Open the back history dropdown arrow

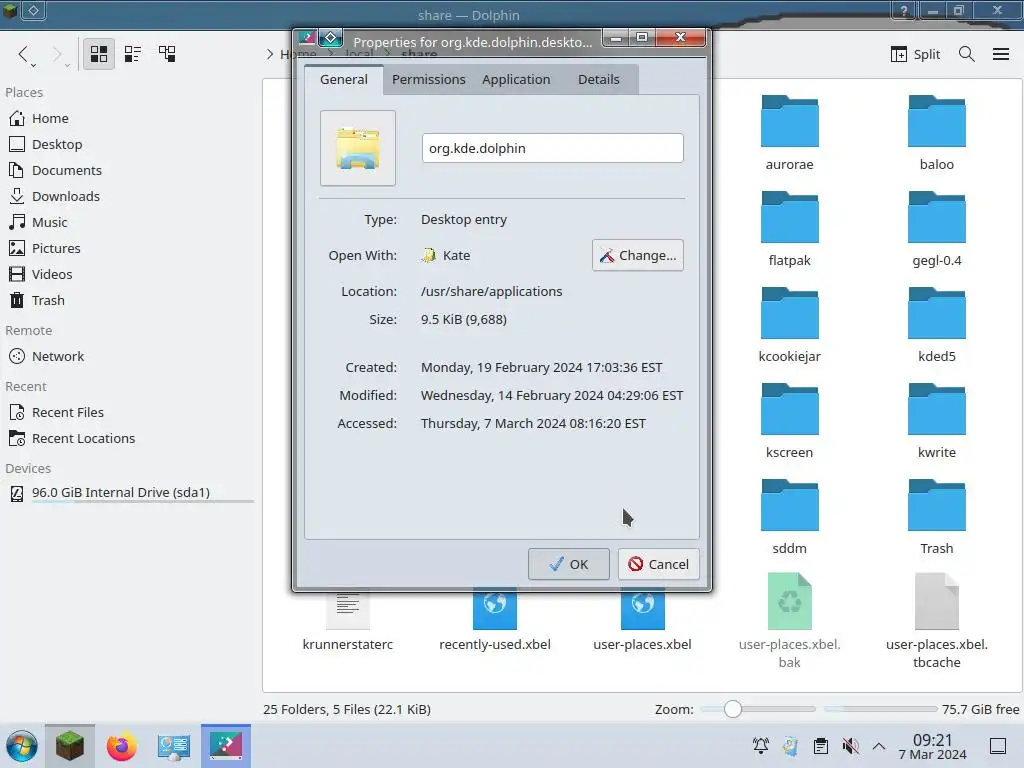click(33, 65)
